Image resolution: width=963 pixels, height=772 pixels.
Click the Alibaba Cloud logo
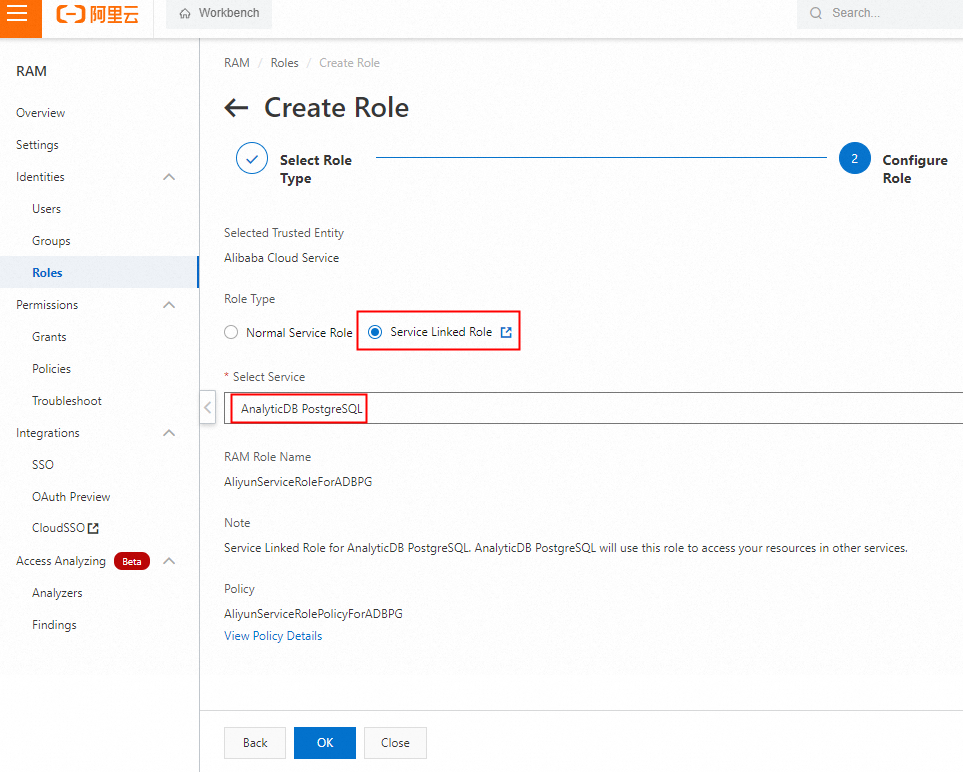point(97,14)
